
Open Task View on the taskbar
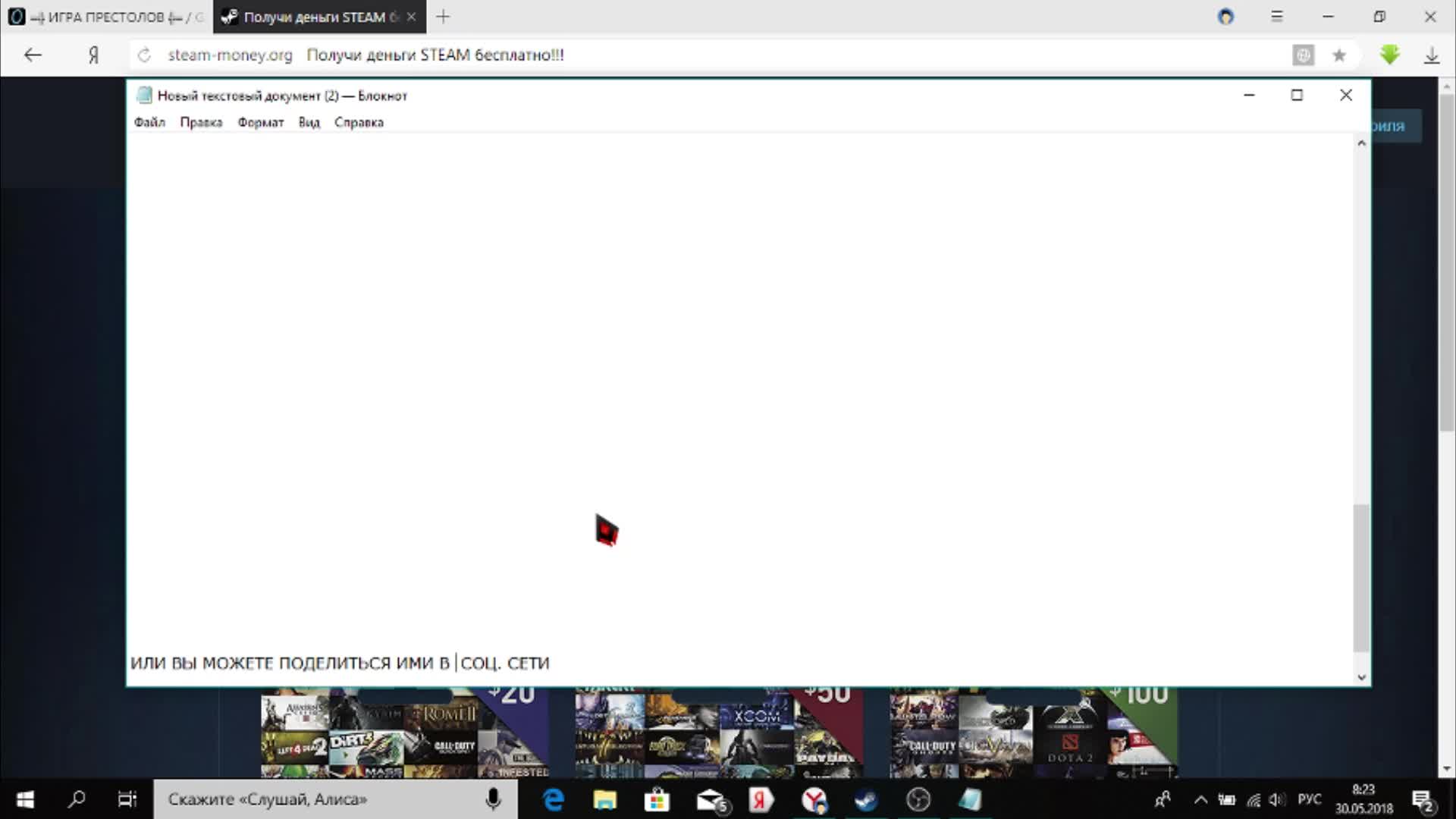(127, 799)
